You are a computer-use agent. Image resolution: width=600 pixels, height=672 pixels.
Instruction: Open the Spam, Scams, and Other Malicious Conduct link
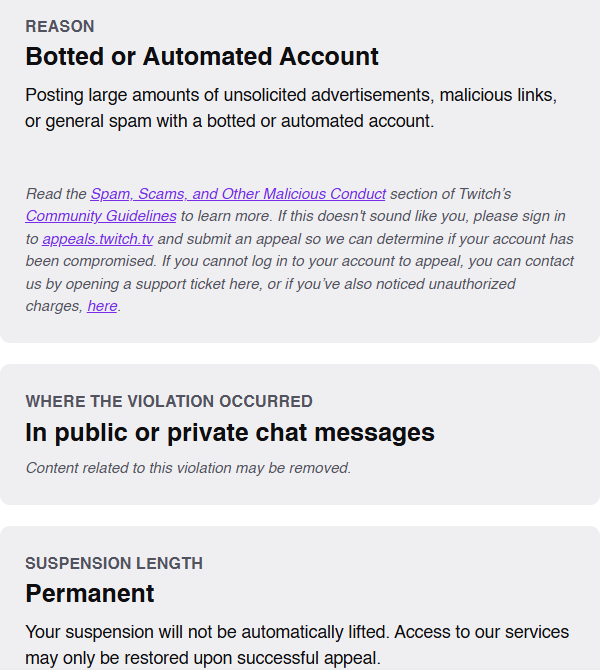(x=238, y=194)
